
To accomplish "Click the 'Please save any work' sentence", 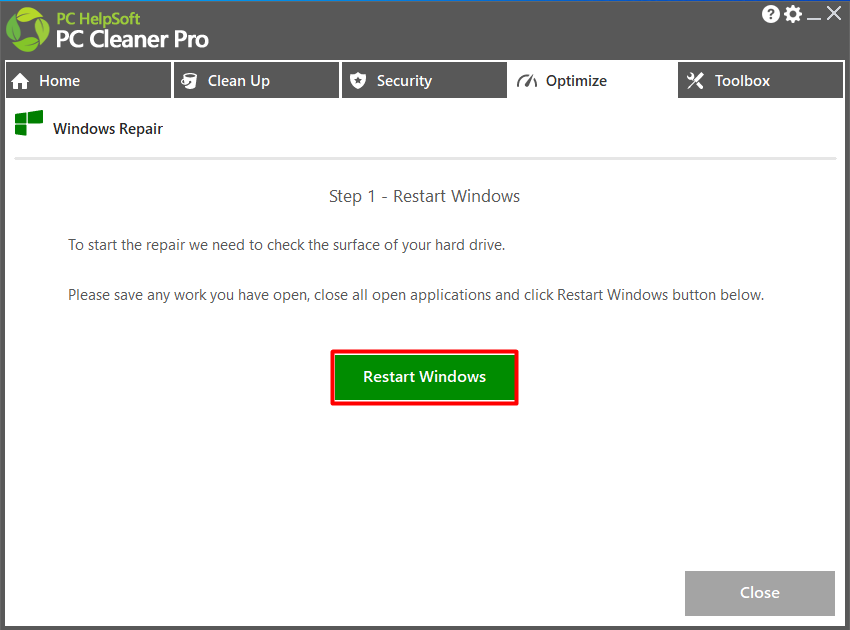I will 416,295.
